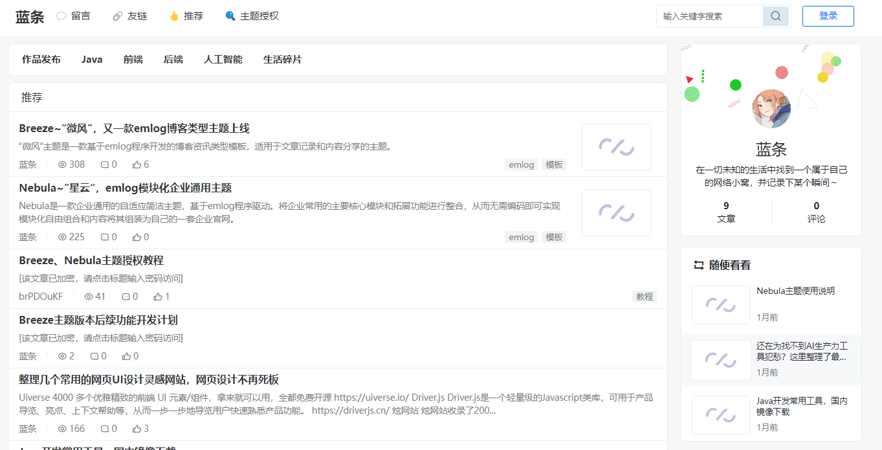Open the Java开发常用工具 sidebar post
882x450 pixels.
pos(802,406)
